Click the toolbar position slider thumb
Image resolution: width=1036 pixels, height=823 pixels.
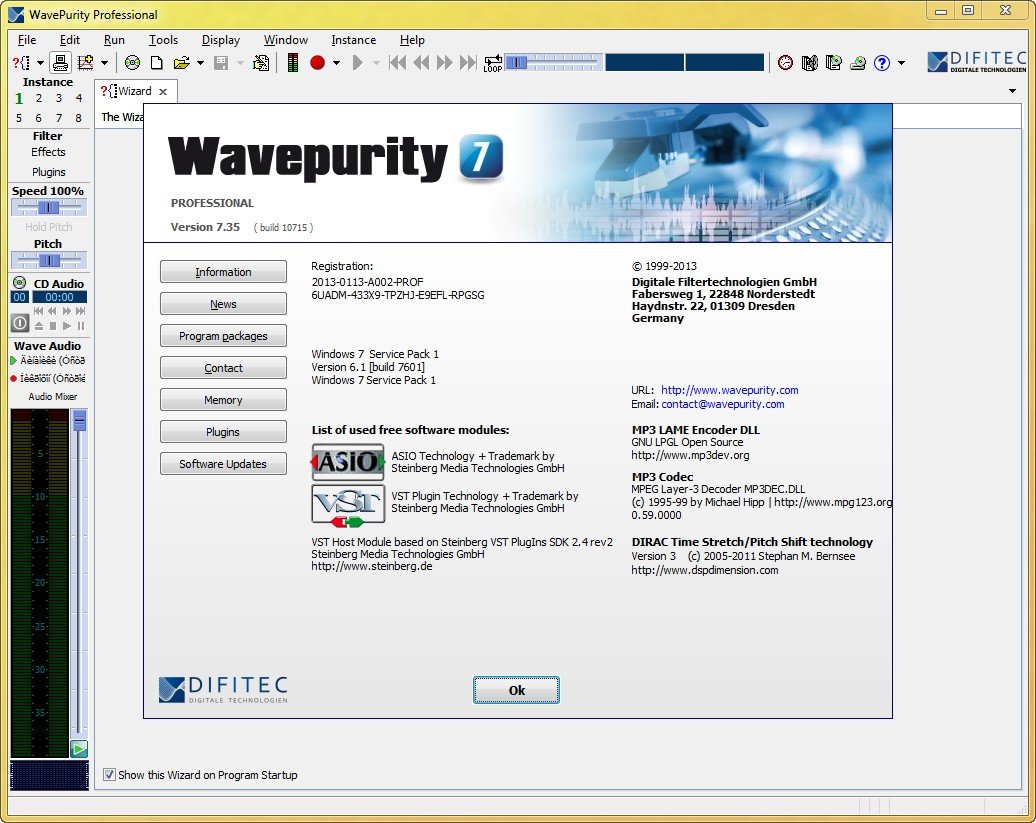(516, 63)
